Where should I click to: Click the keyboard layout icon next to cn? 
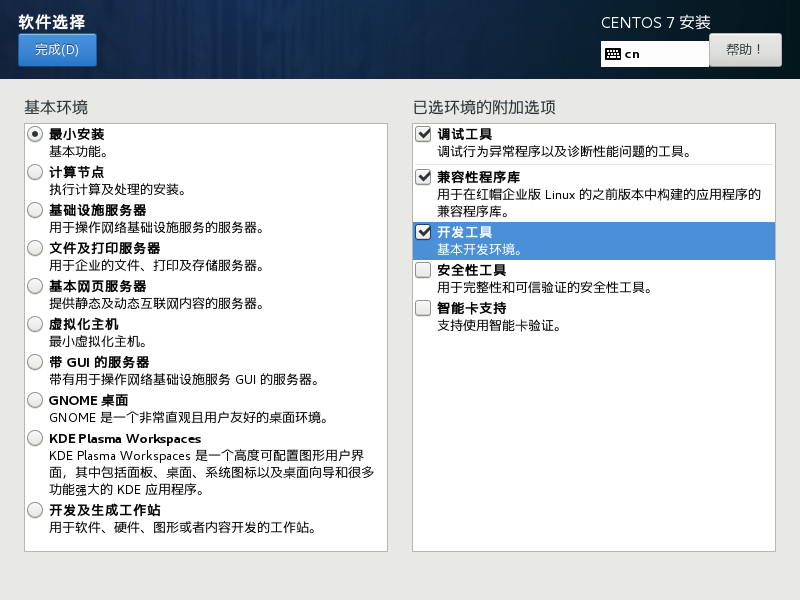[x=613, y=54]
